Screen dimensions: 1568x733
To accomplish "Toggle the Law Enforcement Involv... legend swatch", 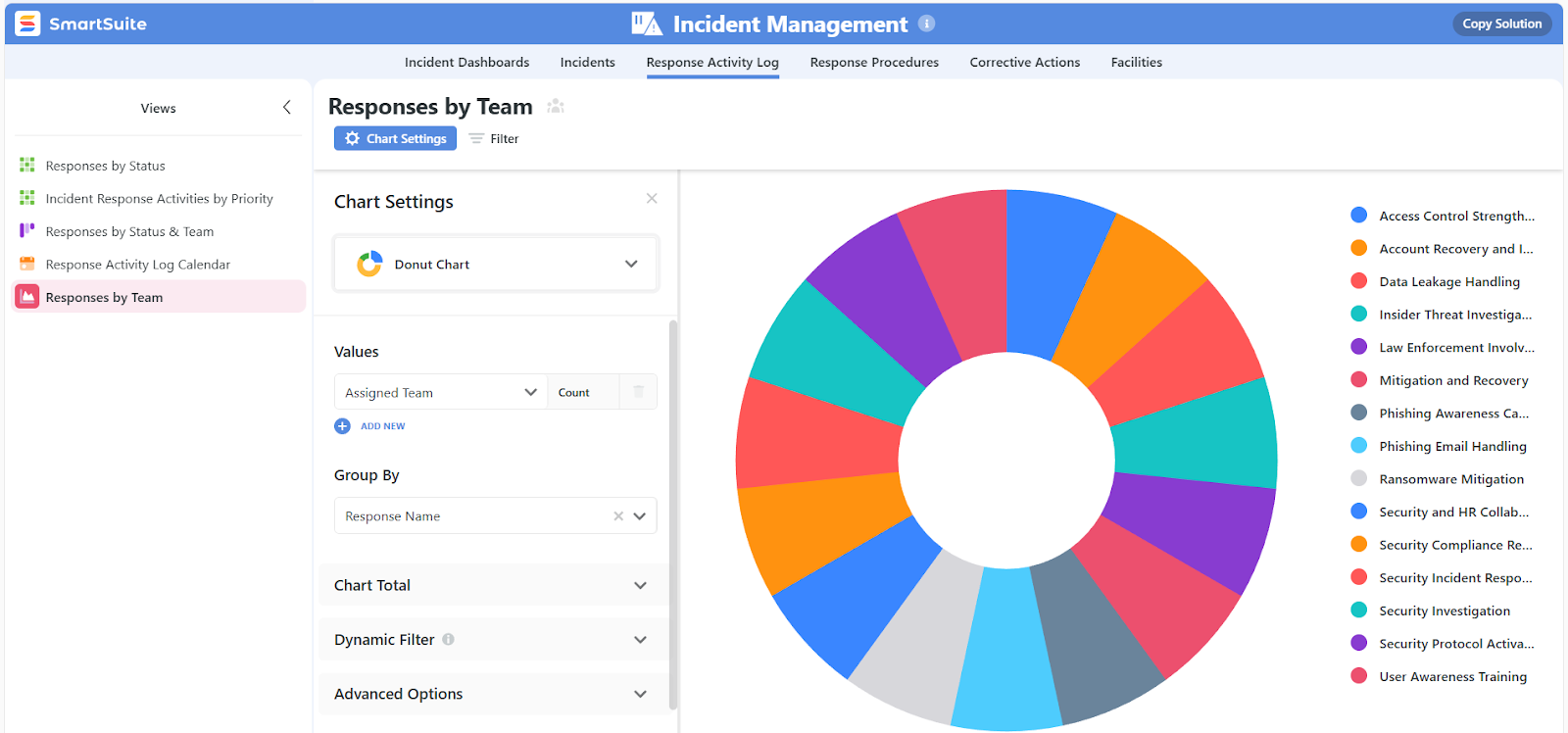I will pos(1358,347).
